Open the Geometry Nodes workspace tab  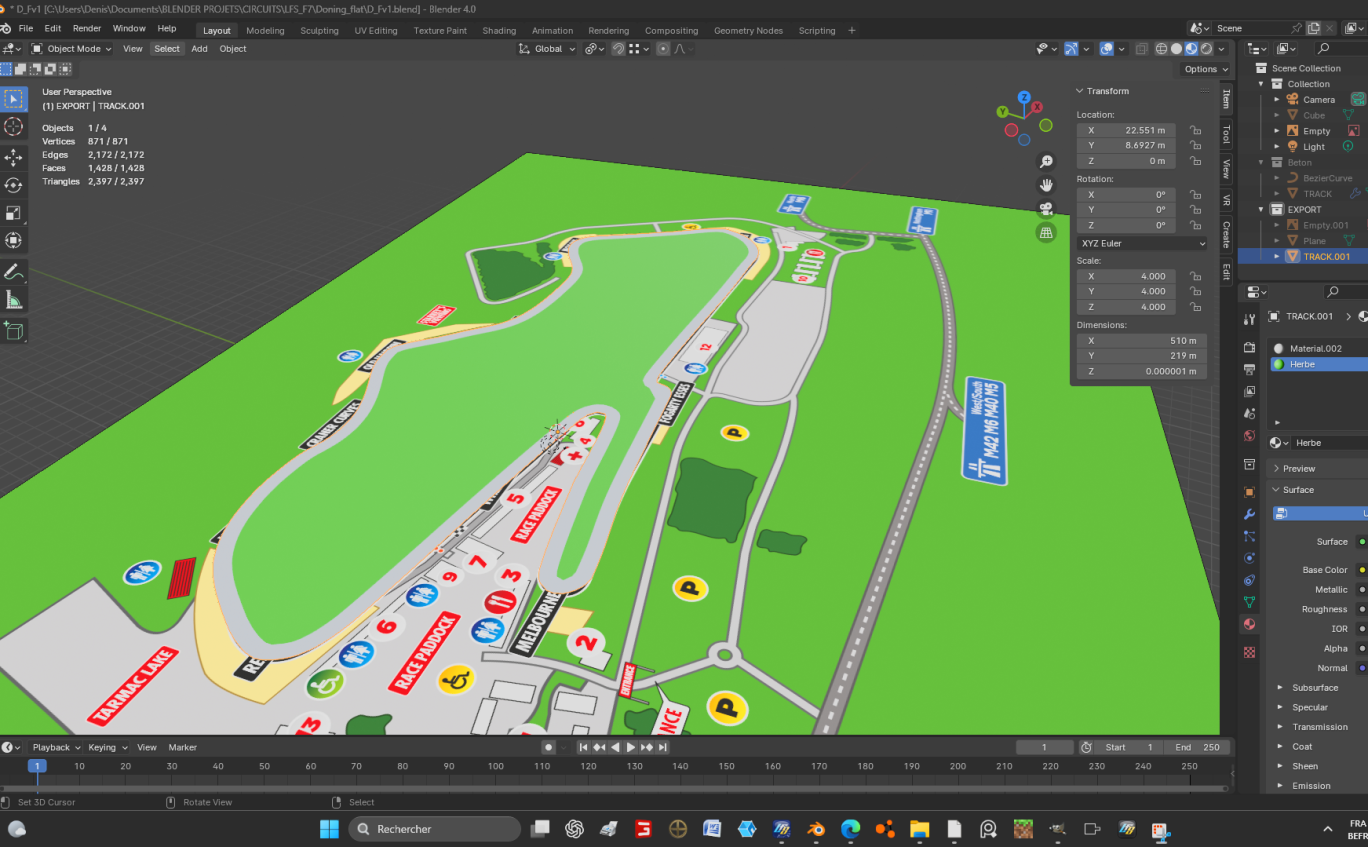(x=748, y=31)
